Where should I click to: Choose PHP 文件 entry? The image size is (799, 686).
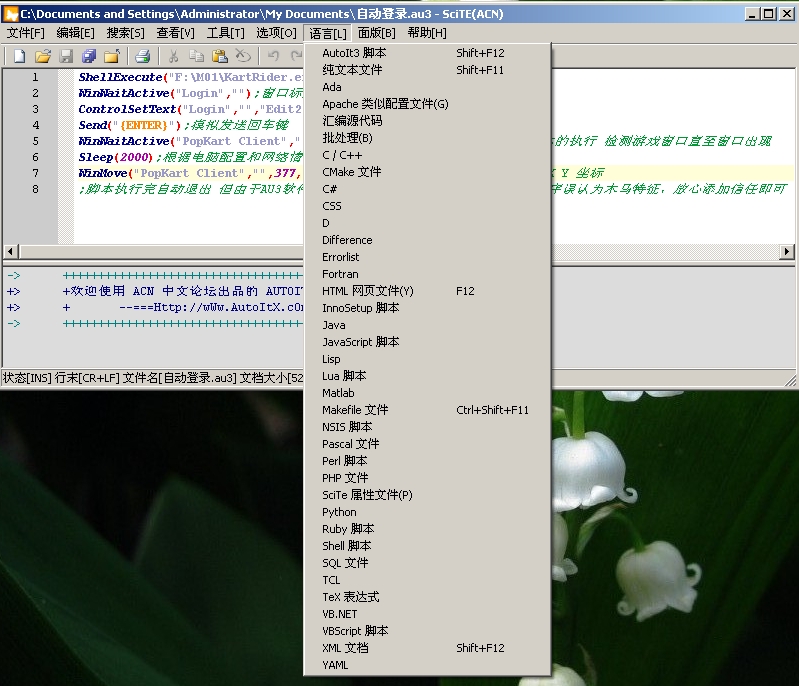(x=427, y=478)
